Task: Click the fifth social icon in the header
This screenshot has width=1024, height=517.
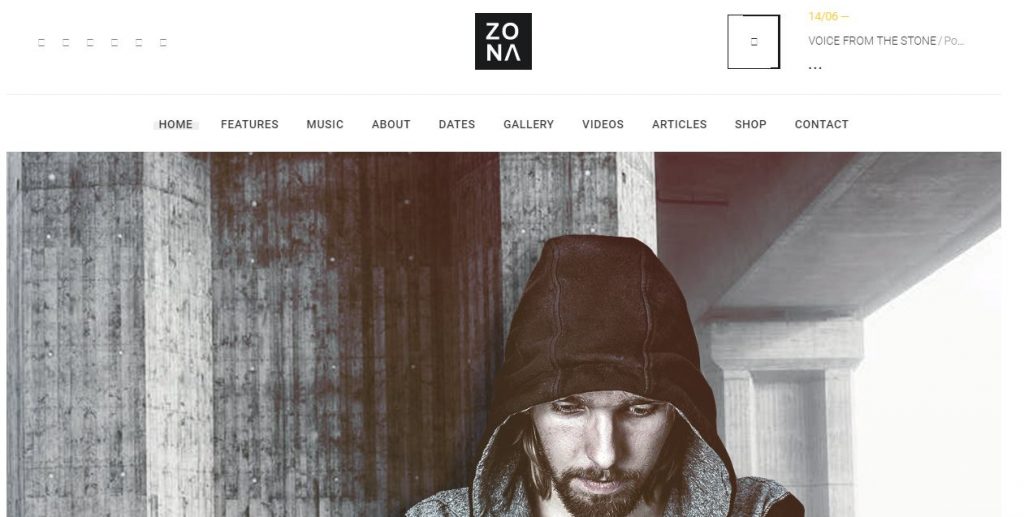Action: pos(138,43)
